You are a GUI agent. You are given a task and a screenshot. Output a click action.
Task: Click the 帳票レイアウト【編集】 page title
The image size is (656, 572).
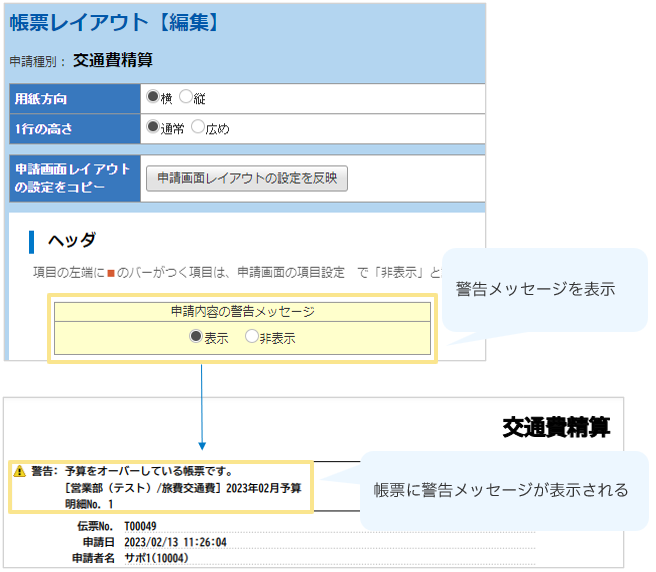point(114,22)
